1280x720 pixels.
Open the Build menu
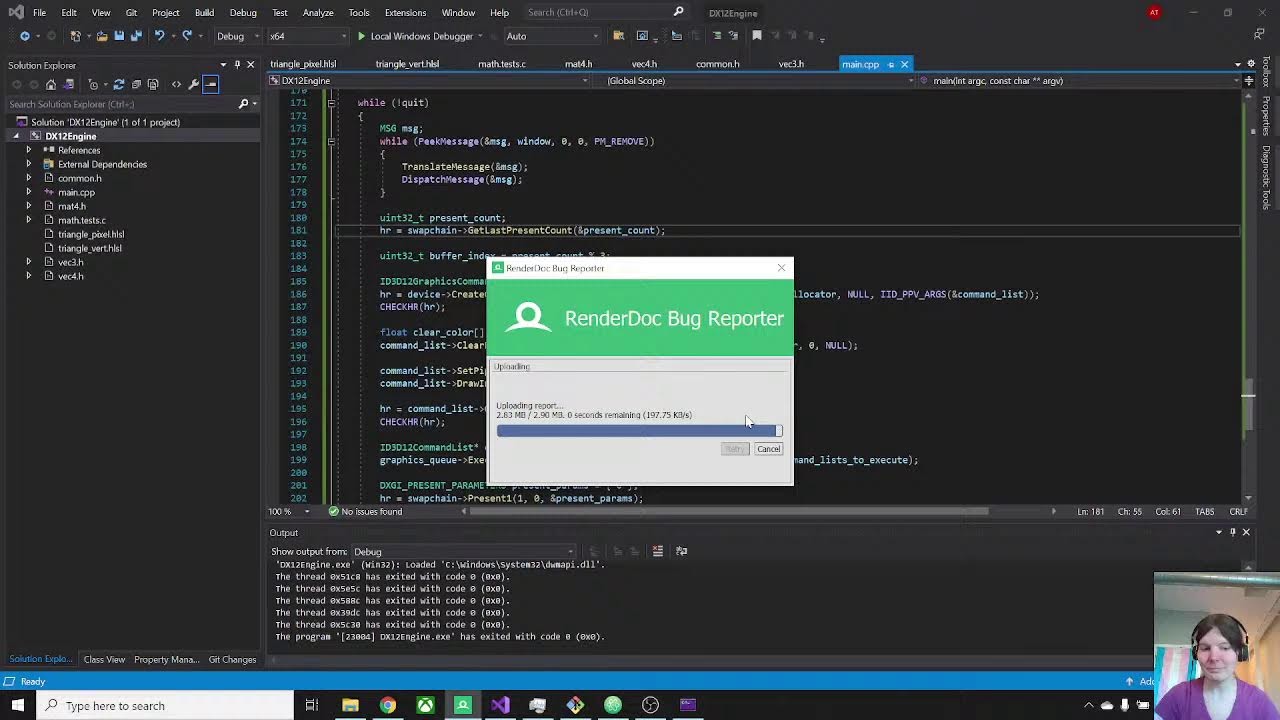[x=204, y=12]
